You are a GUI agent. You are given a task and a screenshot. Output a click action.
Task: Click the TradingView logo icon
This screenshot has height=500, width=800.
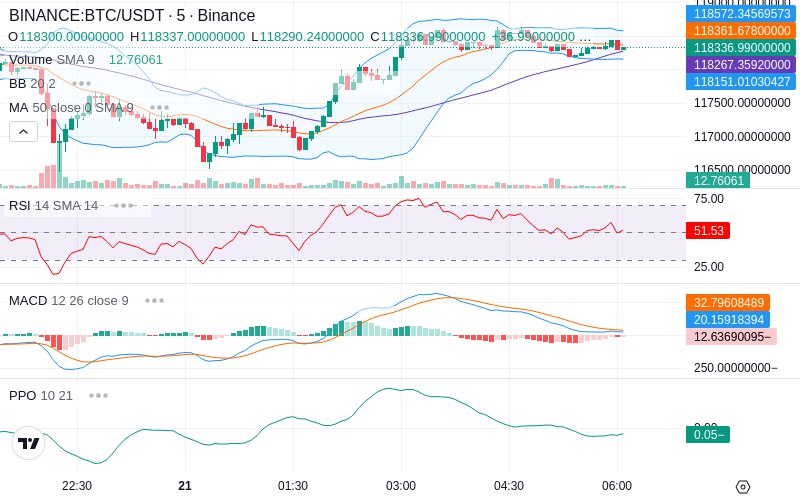tap(29, 443)
